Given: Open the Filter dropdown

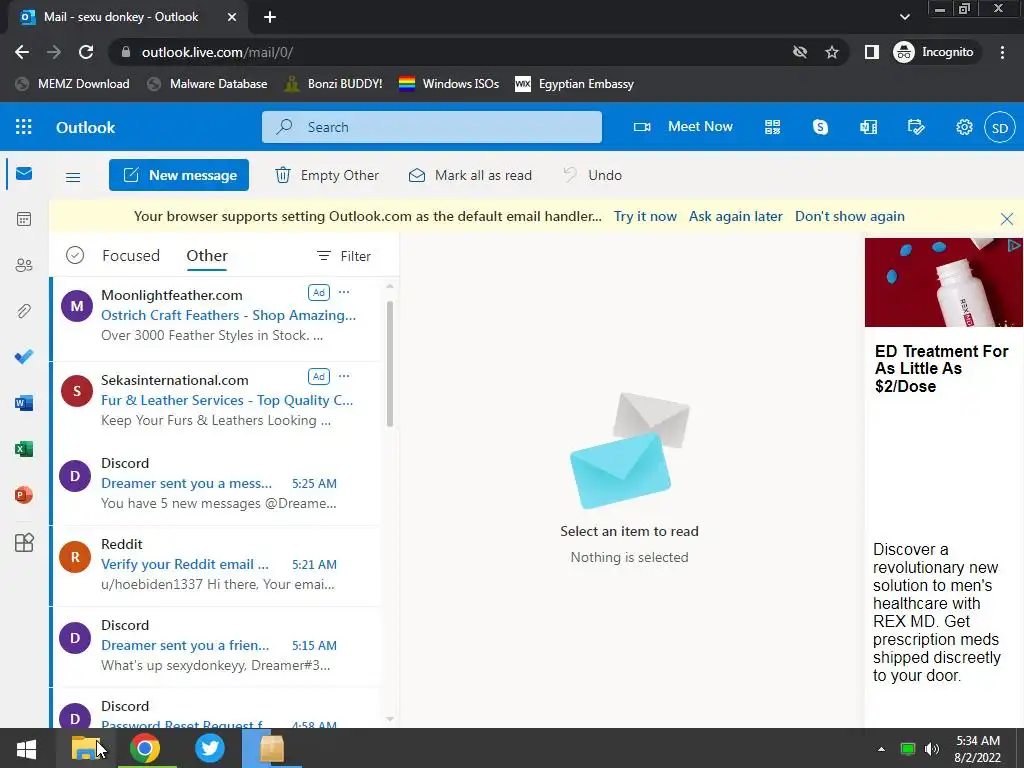Looking at the screenshot, I should pos(344,256).
